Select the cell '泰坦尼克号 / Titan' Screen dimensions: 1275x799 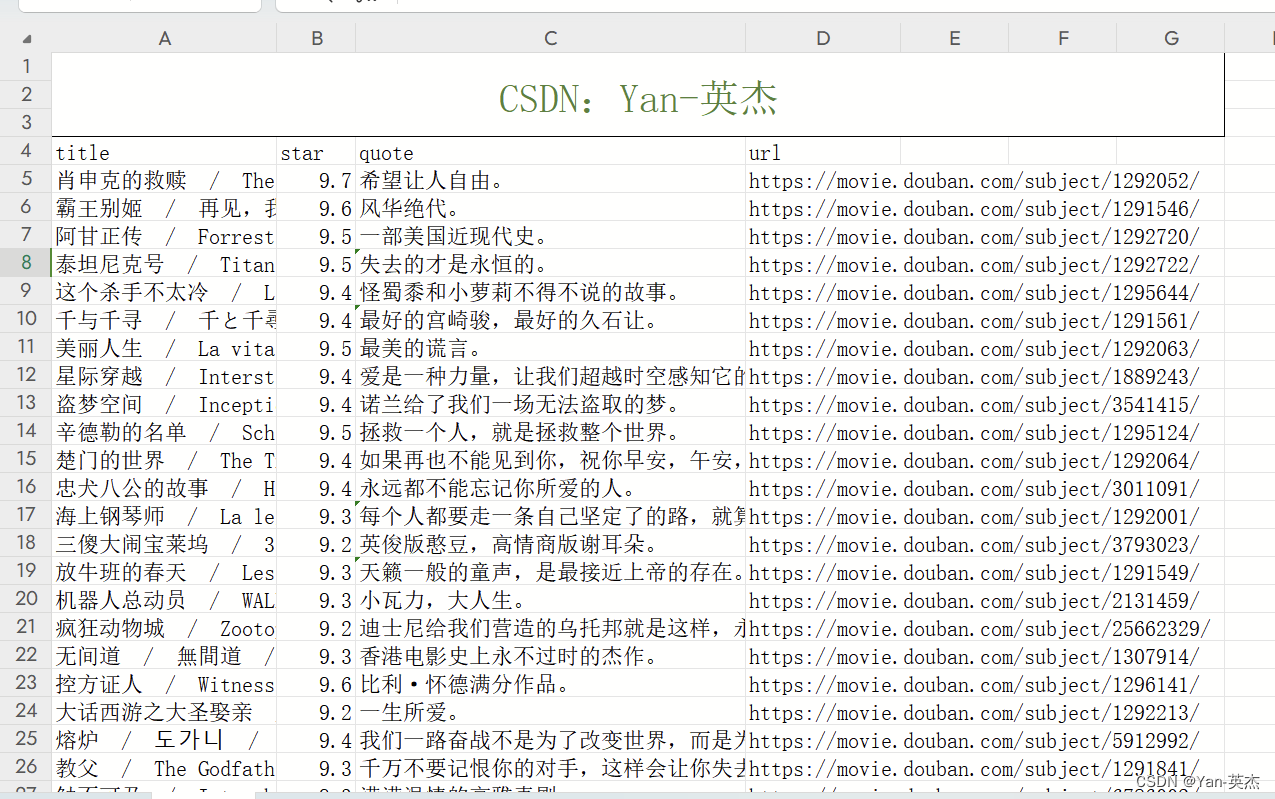[165, 265]
